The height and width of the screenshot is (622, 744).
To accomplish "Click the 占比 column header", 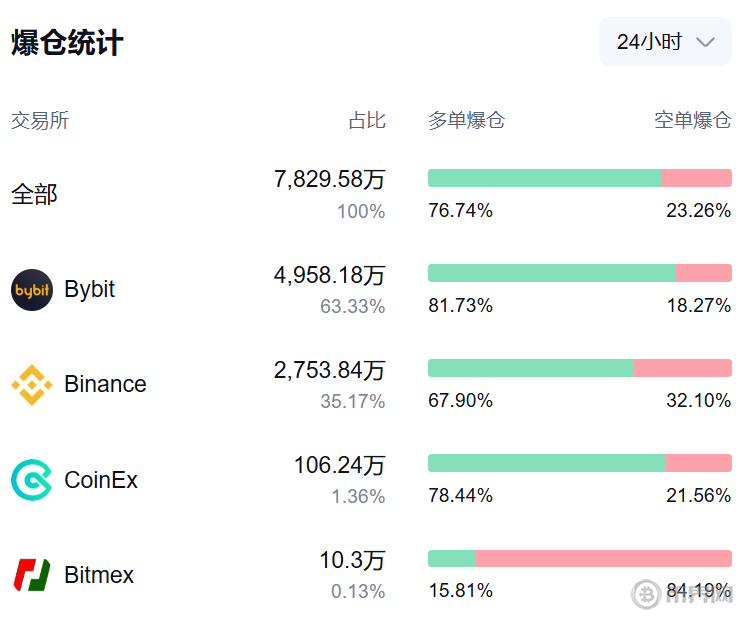I will pos(366,121).
